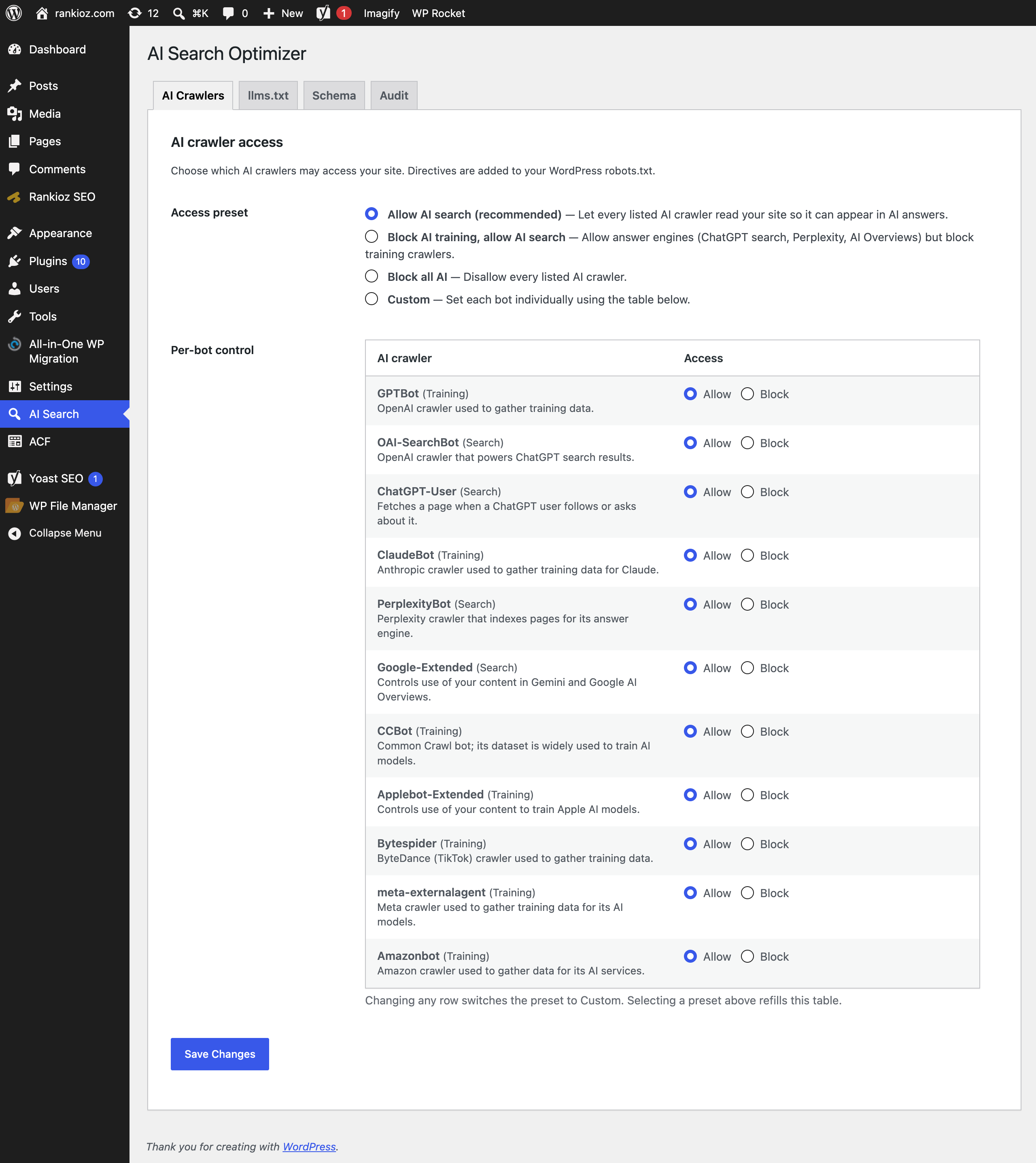This screenshot has height=1163, width=1036.
Task: Click the Plugins plug icon
Action: [15, 261]
